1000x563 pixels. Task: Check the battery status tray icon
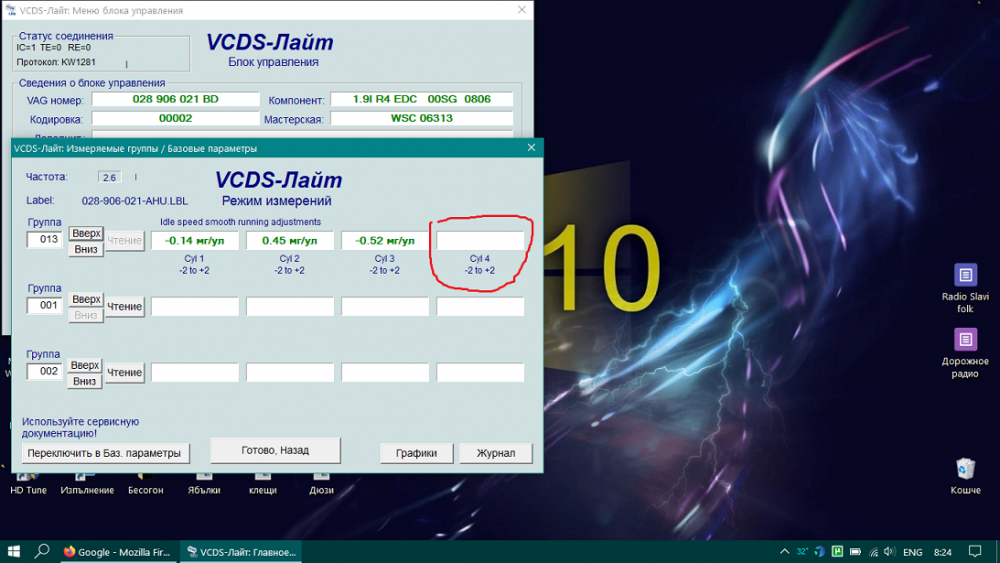(x=855, y=552)
